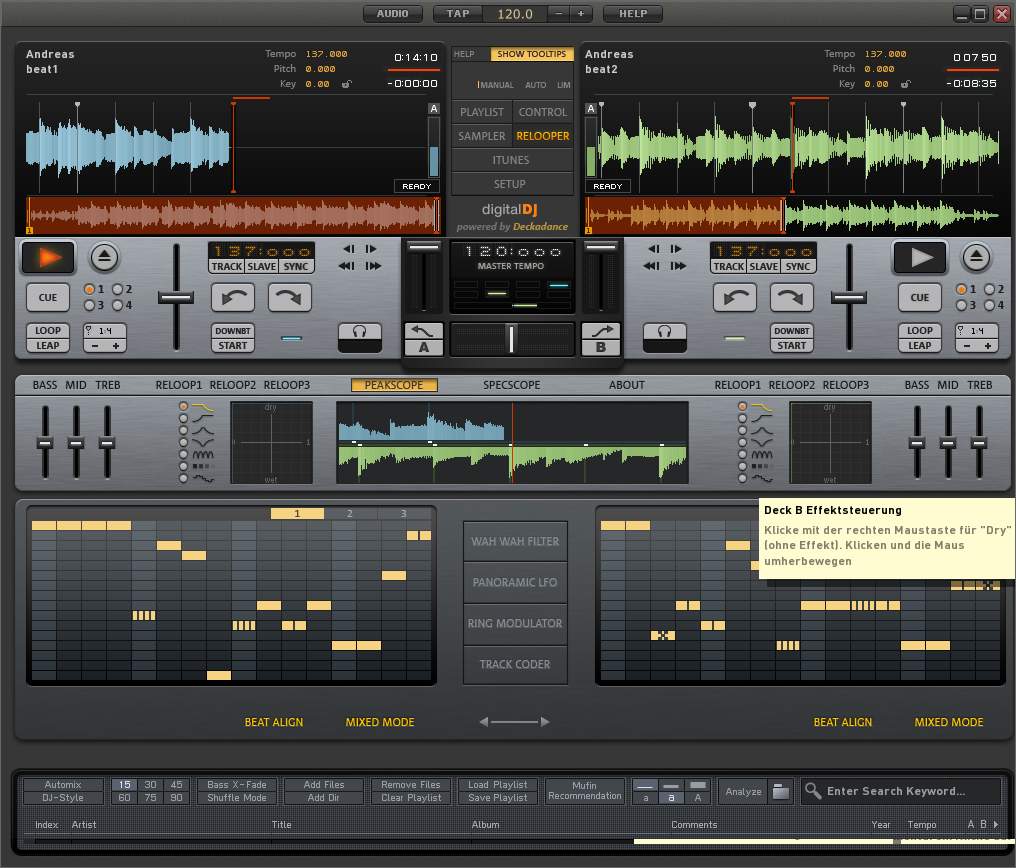
Task: Start playback on Deck A
Action: click(49, 257)
